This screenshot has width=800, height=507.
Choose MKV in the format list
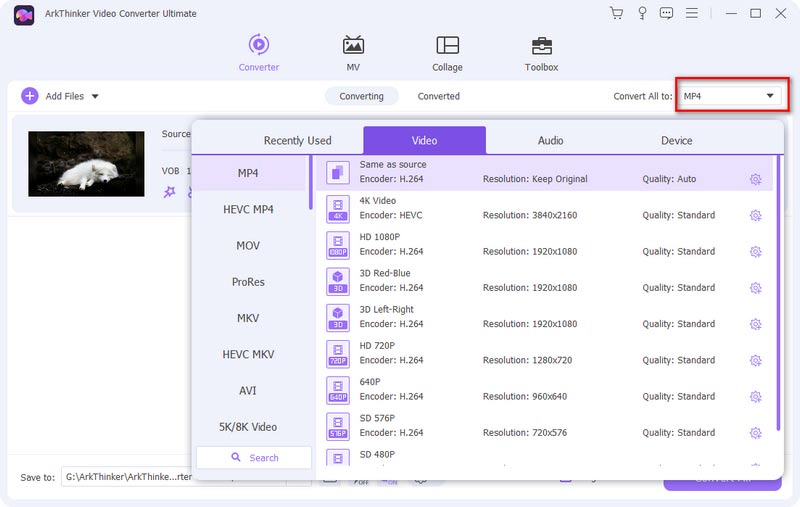(x=248, y=318)
